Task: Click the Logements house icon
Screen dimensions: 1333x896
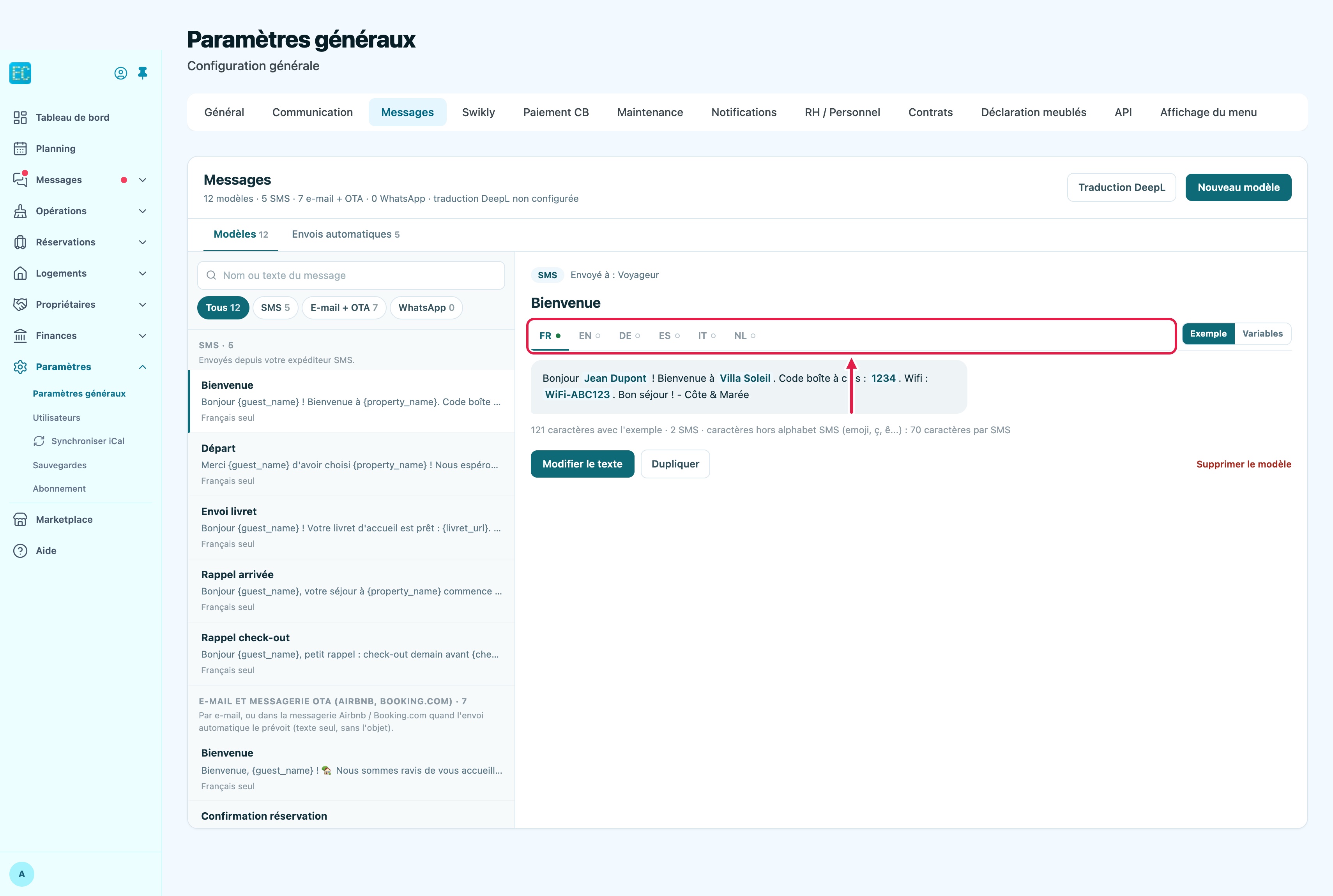Action: 20,273
